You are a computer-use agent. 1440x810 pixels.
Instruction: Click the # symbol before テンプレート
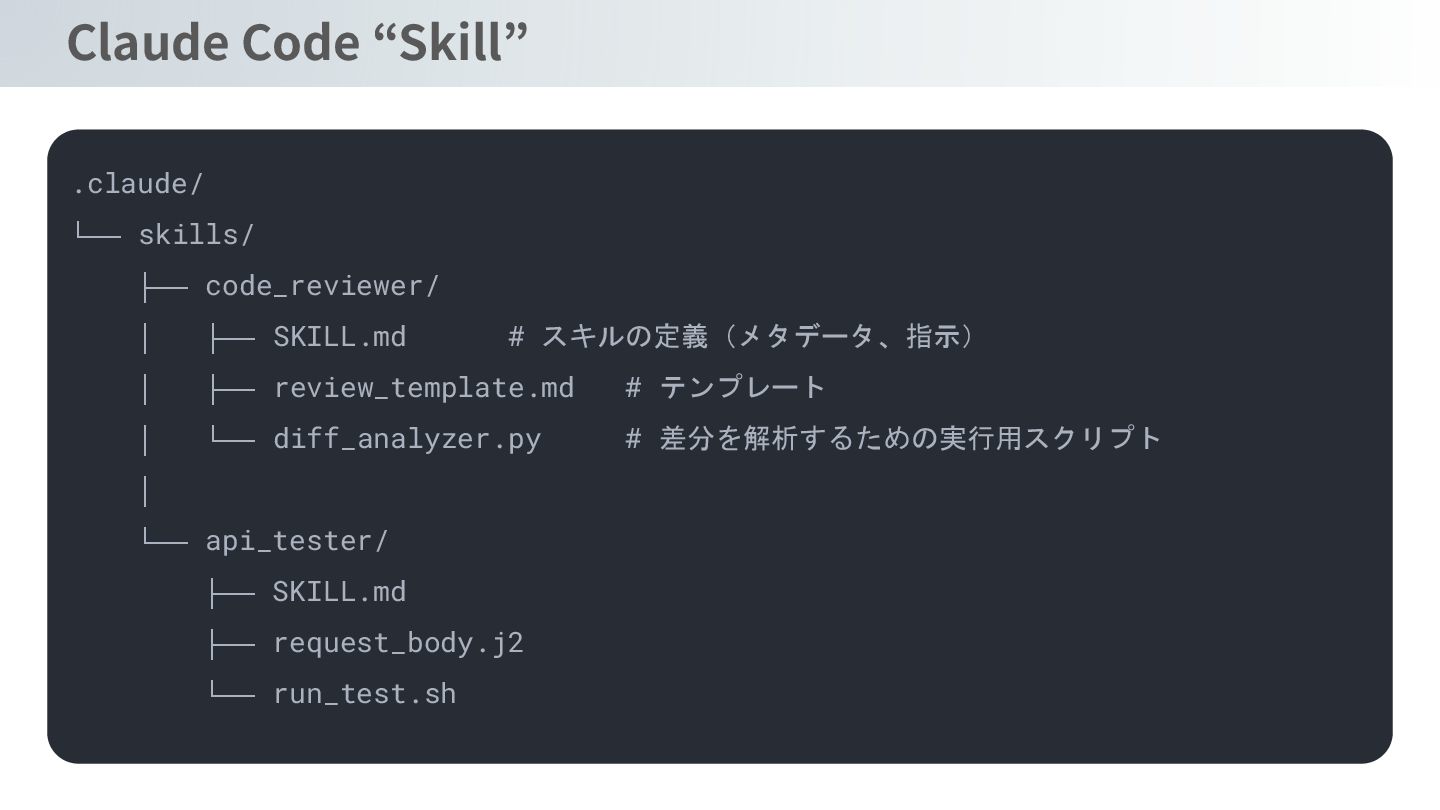click(x=633, y=388)
